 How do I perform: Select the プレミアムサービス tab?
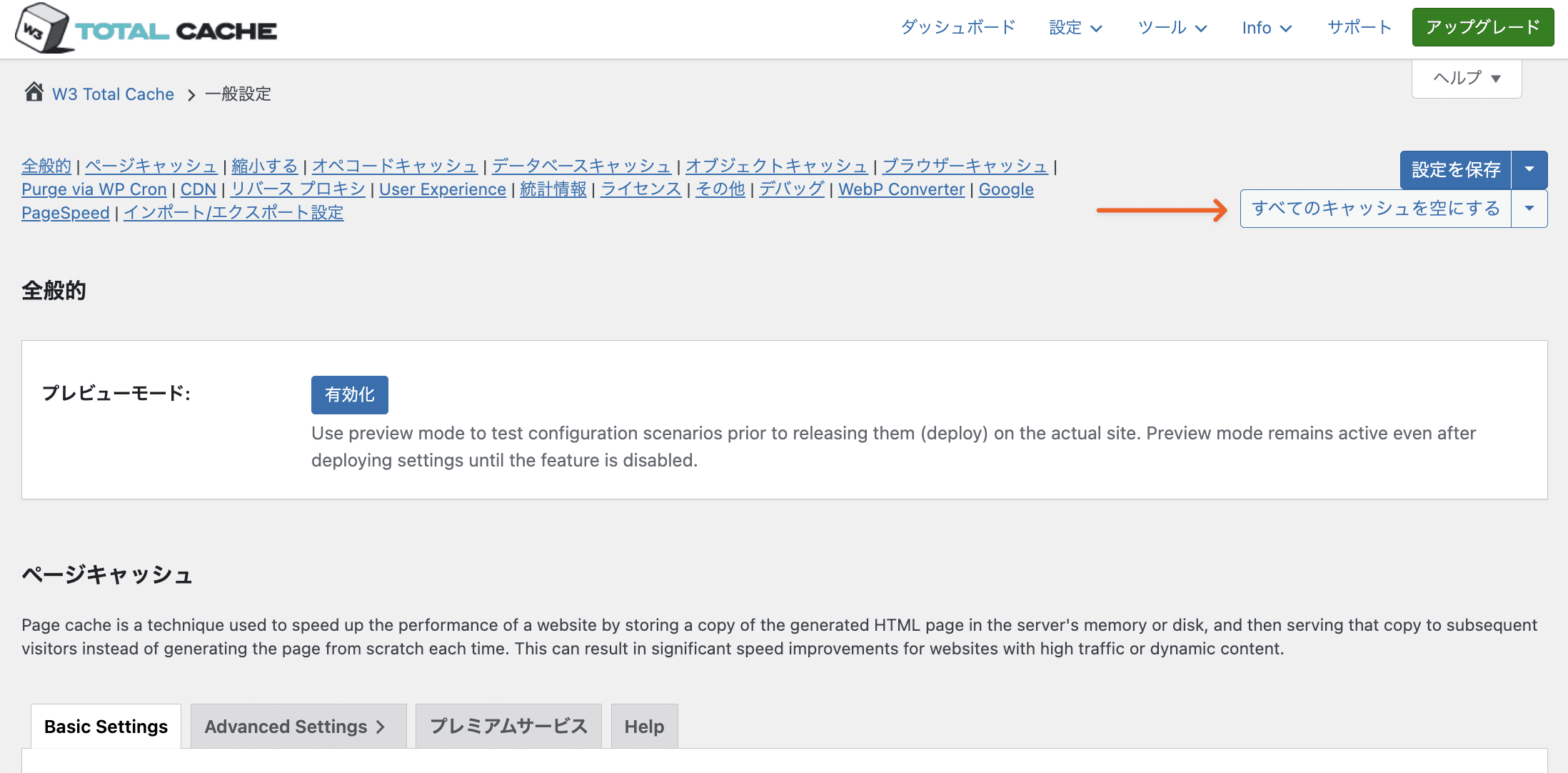pos(508,727)
